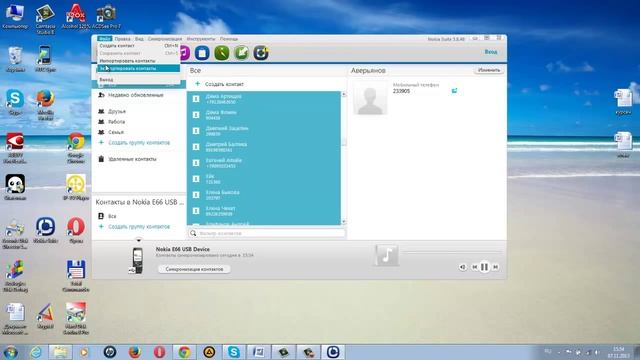Open the Синхронизация menu
640x360 pixels.
pos(165,39)
